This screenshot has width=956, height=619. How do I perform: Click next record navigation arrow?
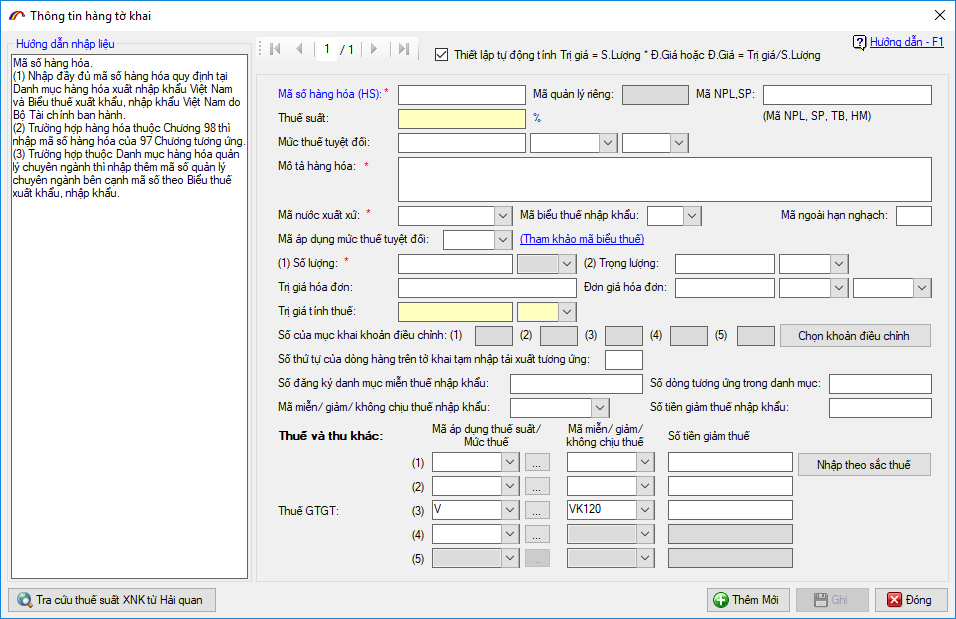[x=374, y=49]
